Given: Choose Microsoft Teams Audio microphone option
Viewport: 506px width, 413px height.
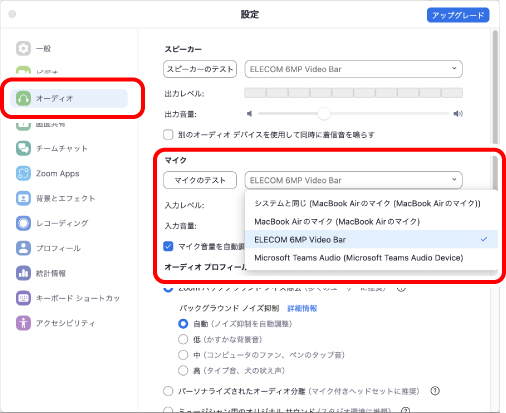Looking at the screenshot, I should coord(371,258).
